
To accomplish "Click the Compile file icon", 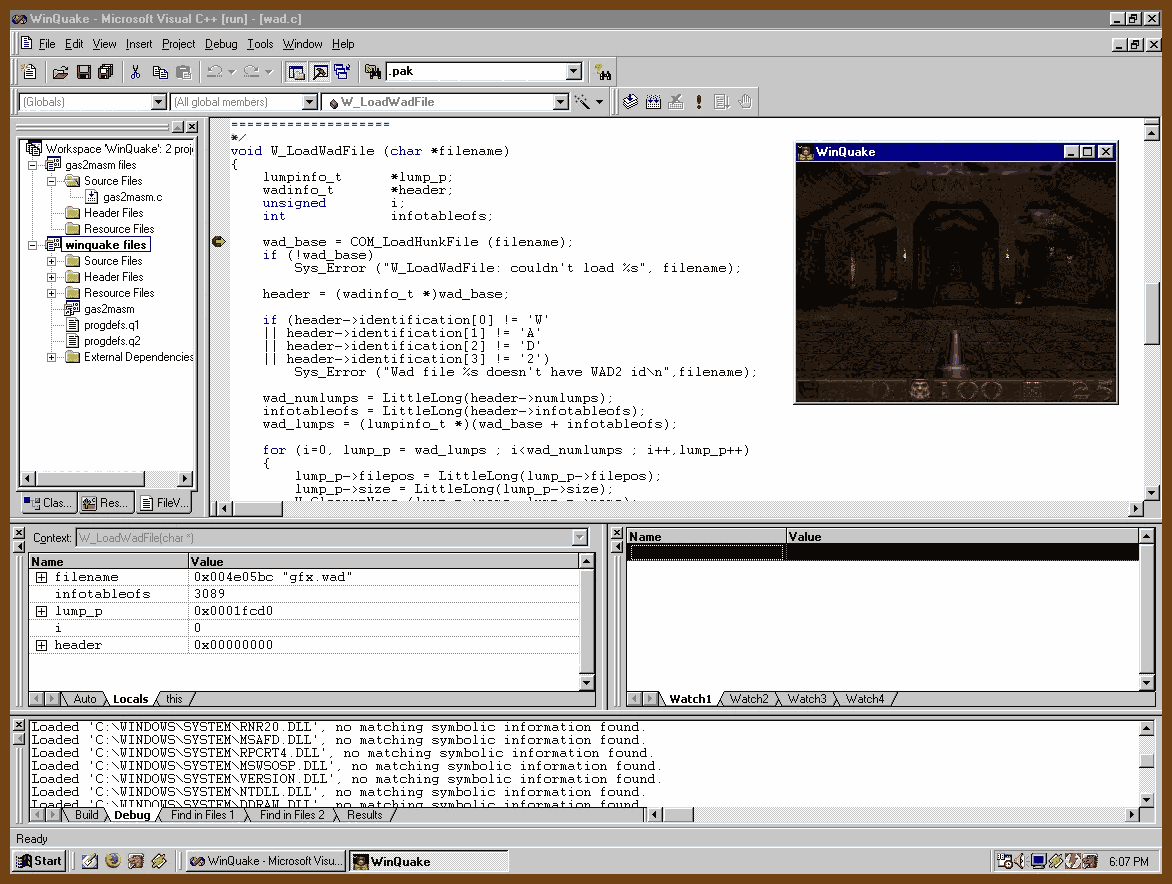I will (630, 102).
